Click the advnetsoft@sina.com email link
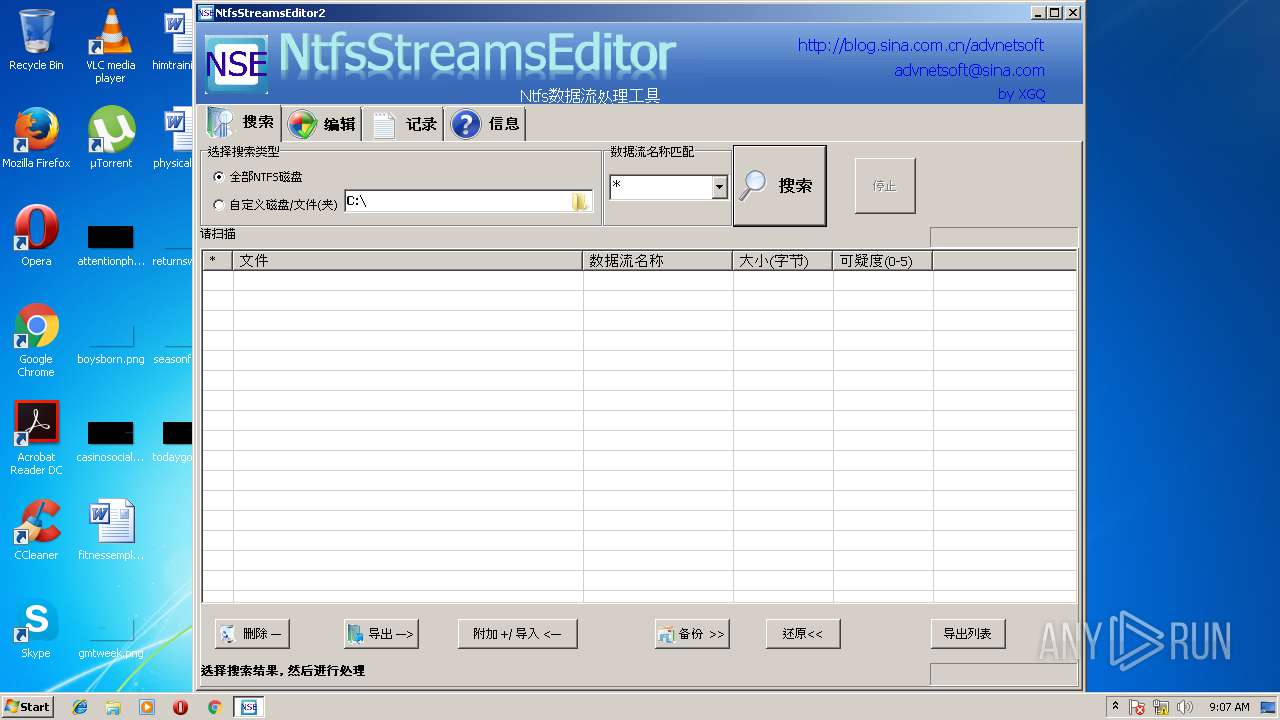The width and height of the screenshot is (1280, 720). pyautogui.click(x=969, y=71)
